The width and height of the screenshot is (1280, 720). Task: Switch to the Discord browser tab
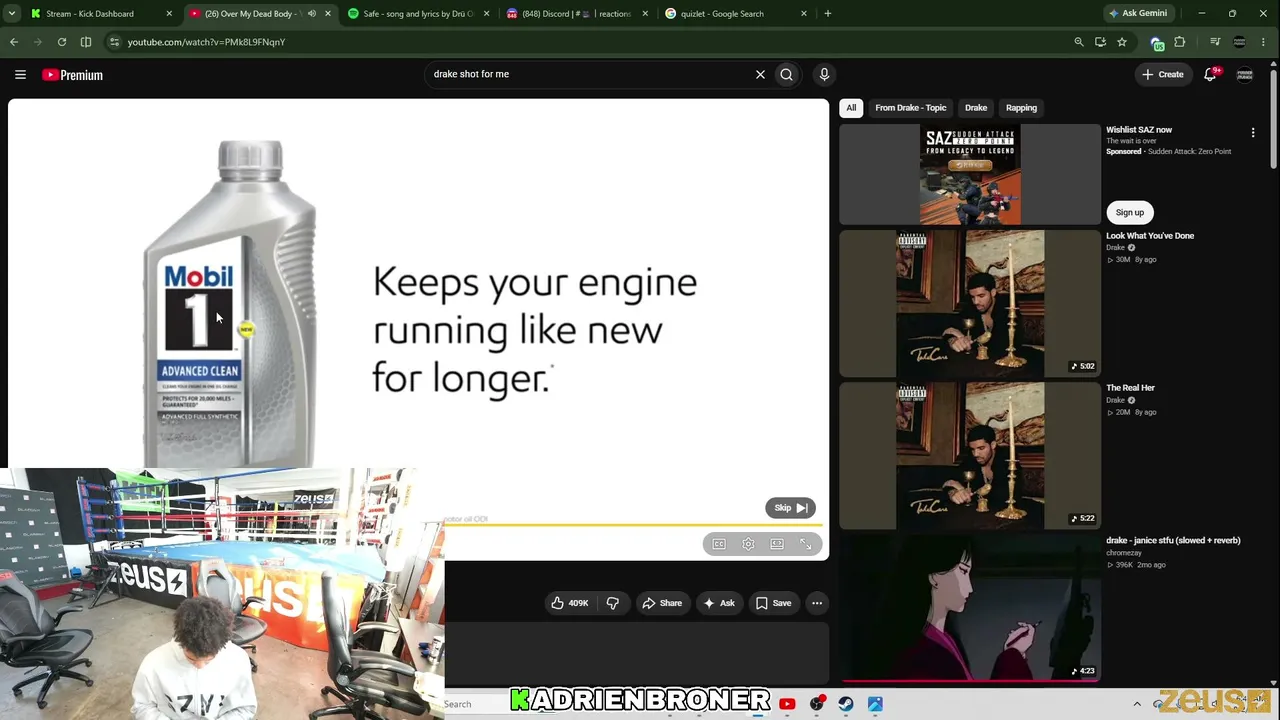point(577,14)
